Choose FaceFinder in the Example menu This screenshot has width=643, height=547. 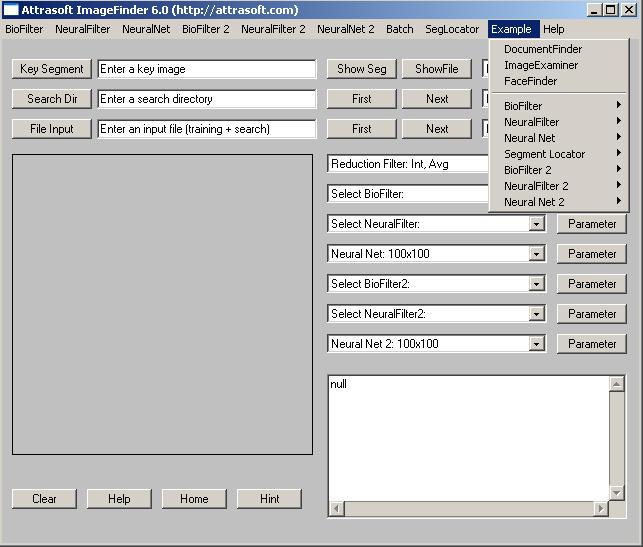(x=530, y=81)
